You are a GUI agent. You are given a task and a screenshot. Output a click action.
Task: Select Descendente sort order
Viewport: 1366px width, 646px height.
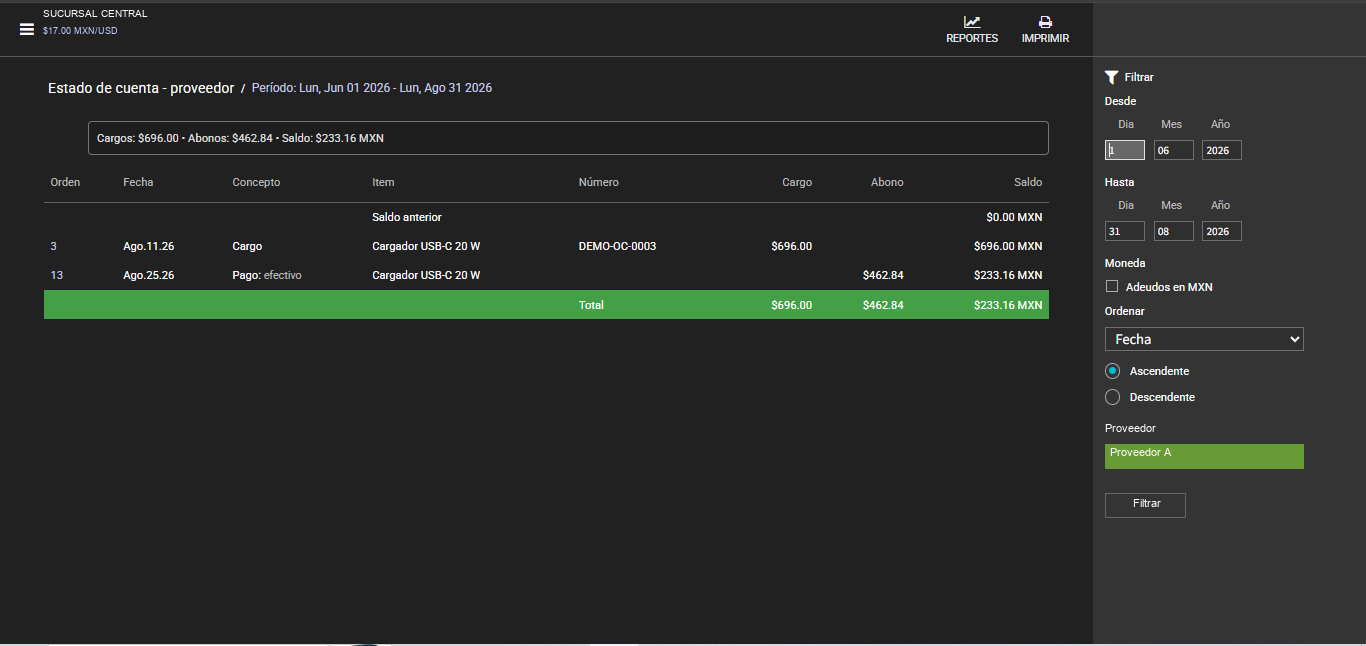pyautogui.click(x=1112, y=397)
